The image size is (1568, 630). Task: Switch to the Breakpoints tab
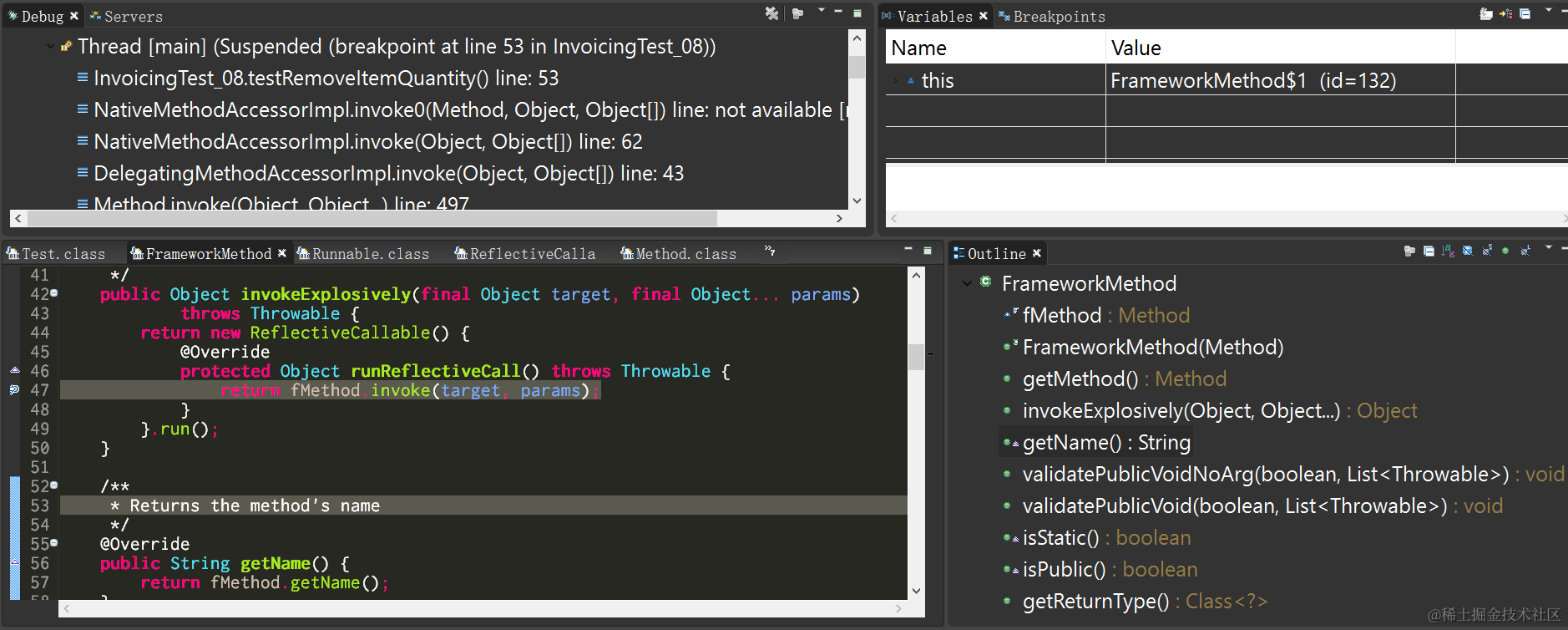[1052, 17]
